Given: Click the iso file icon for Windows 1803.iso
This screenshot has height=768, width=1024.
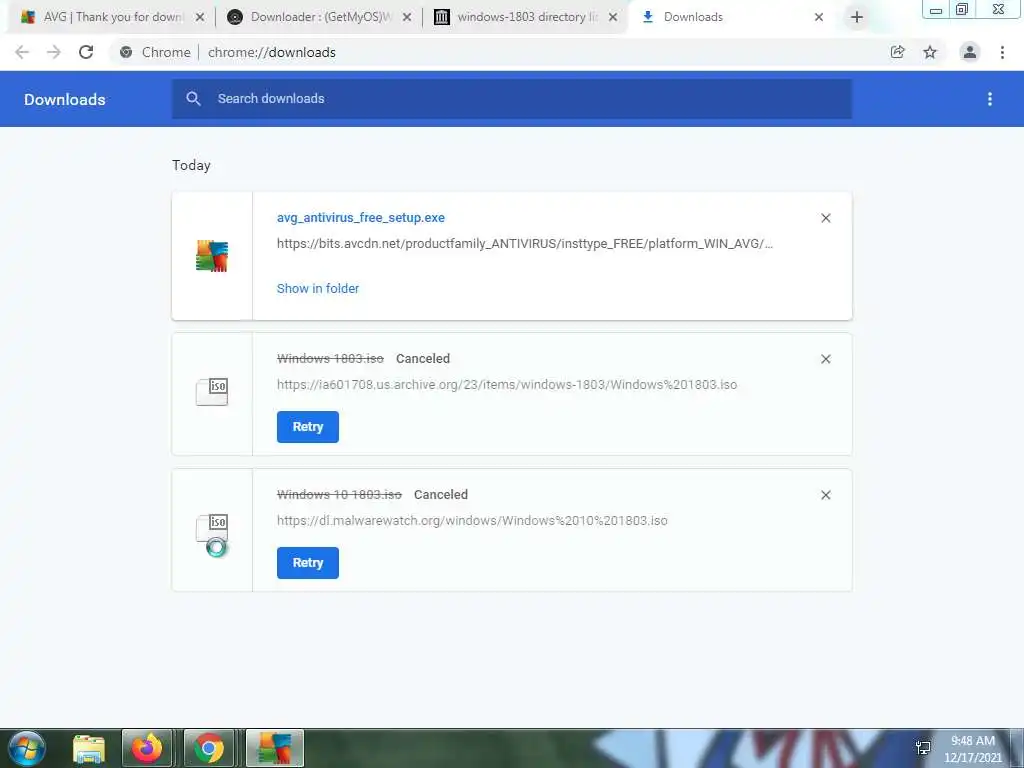Looking at the screenshot, I should (x=212, y=392).
